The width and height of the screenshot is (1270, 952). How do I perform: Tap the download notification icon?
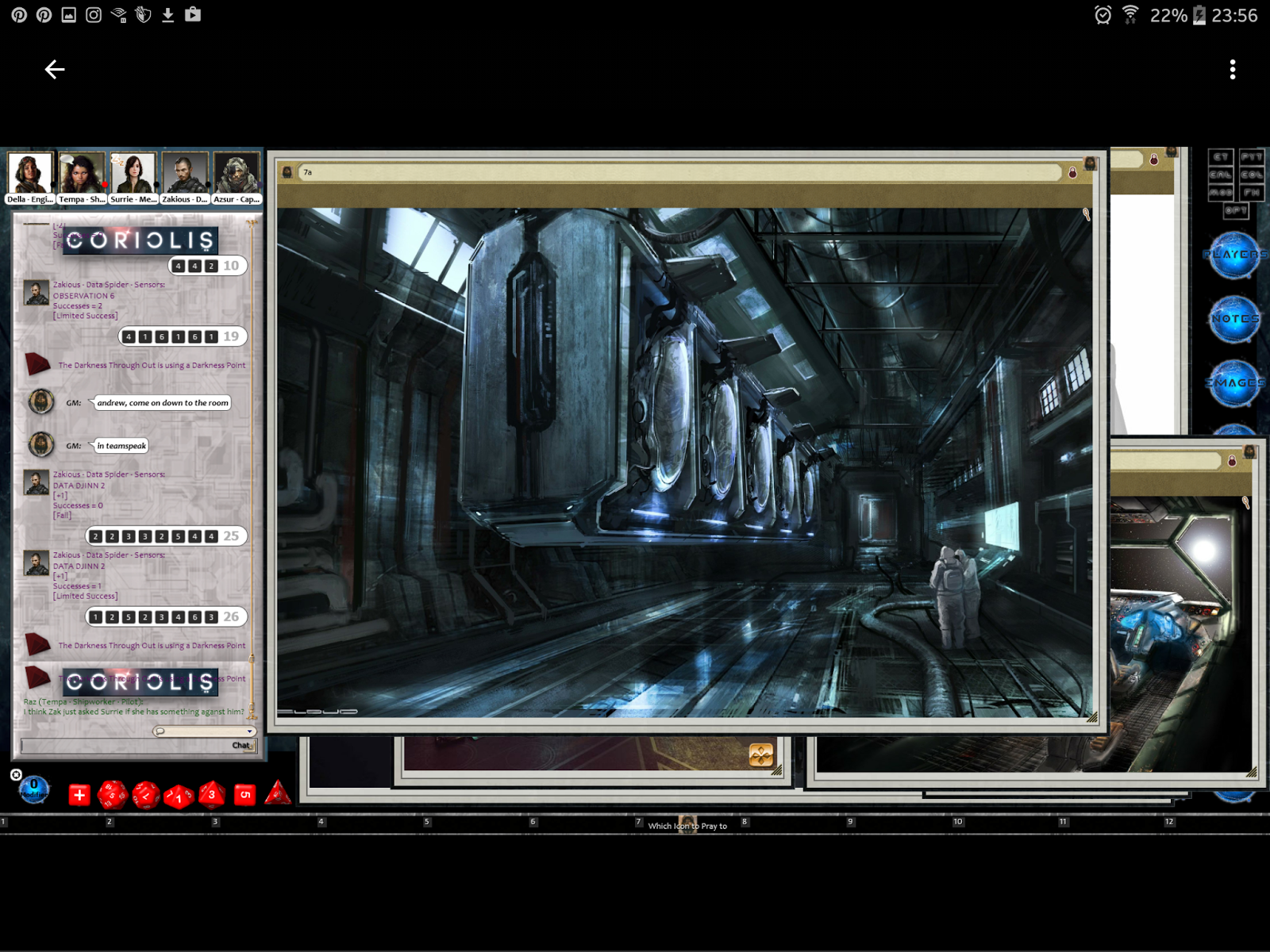(x=167, y=15)
